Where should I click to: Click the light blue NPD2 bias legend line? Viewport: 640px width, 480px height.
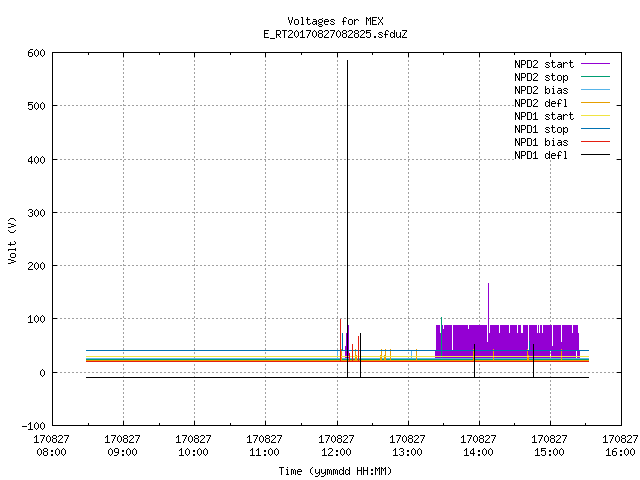596,90
